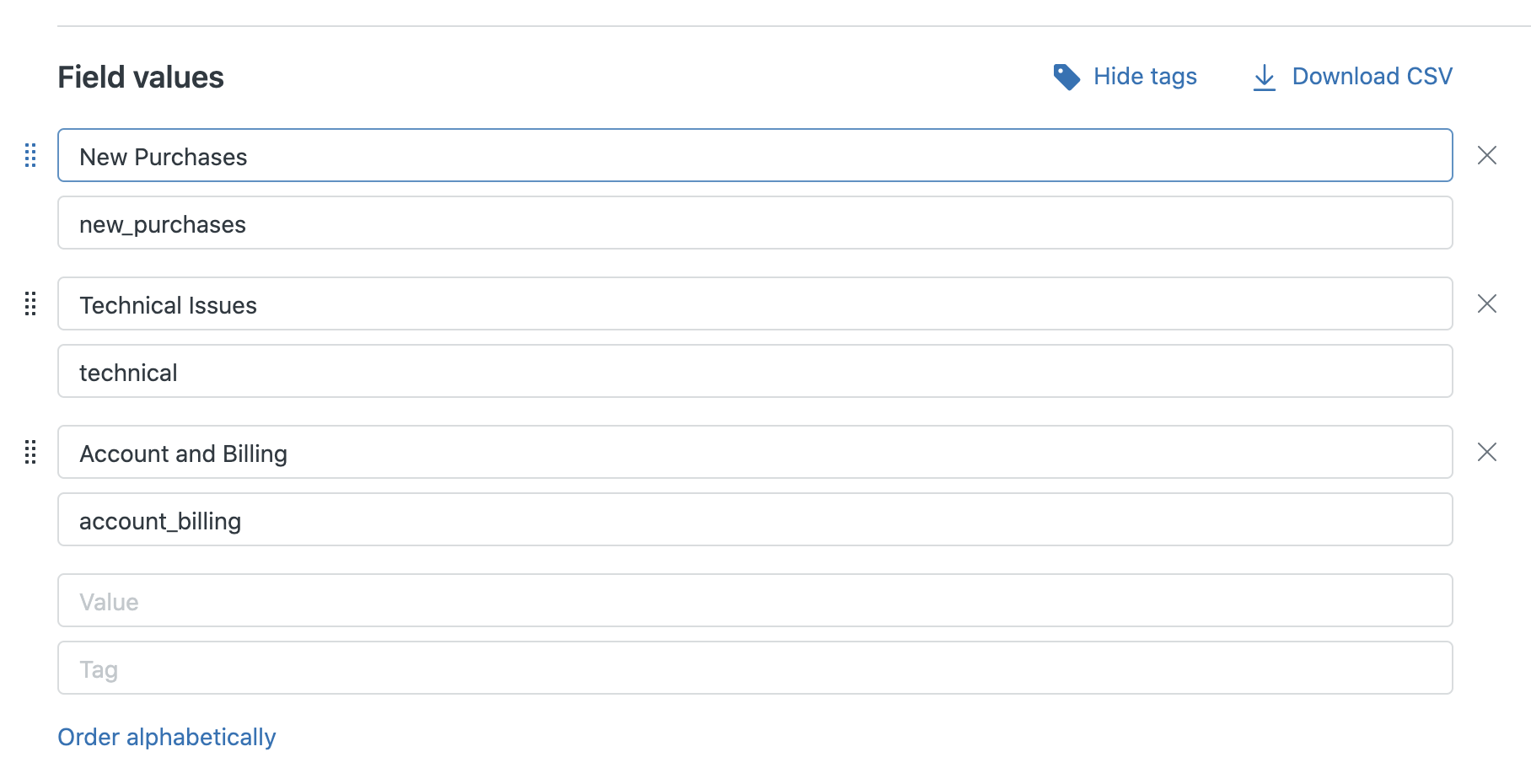1531x784 pixels.
Task: Click the drag handle next to Technical Issues
Action: click(x=30, y=303)
